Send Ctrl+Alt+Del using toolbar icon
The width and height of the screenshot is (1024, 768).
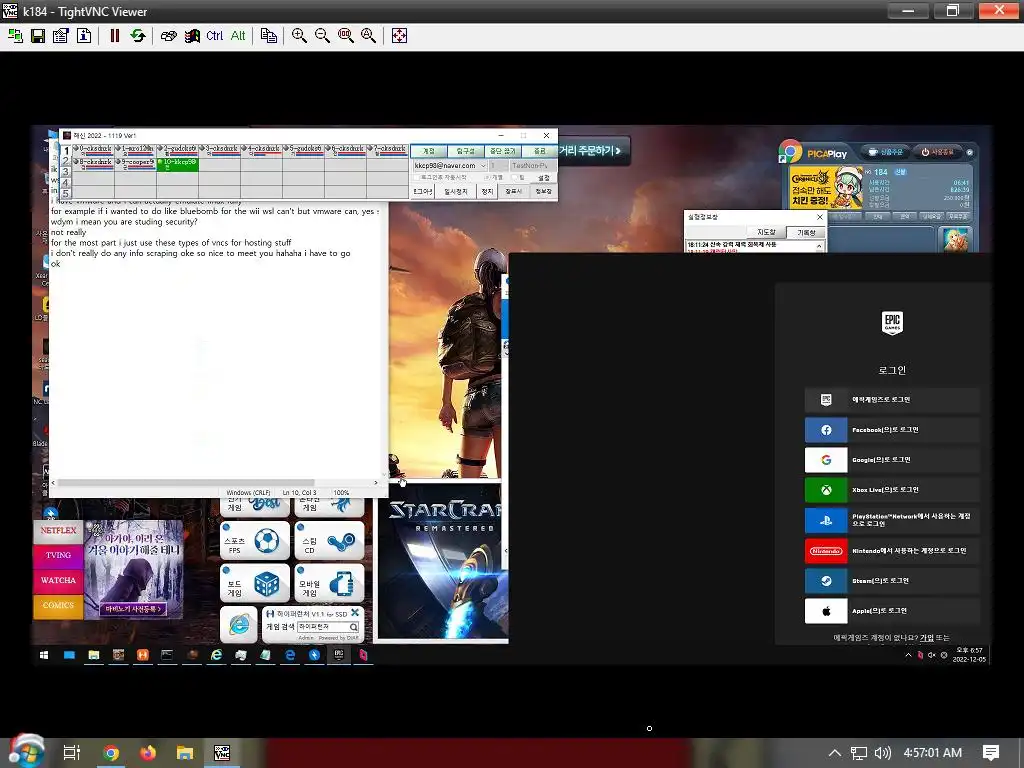click(168, 36)
